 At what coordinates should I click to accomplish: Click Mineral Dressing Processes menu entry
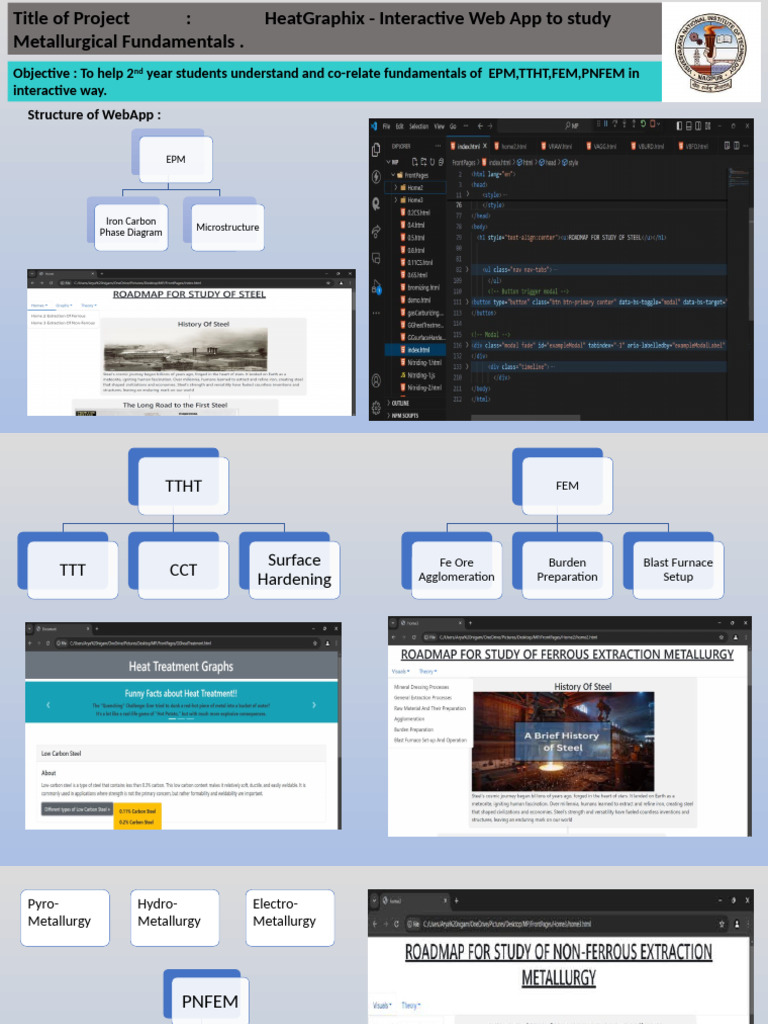point(421,687)
